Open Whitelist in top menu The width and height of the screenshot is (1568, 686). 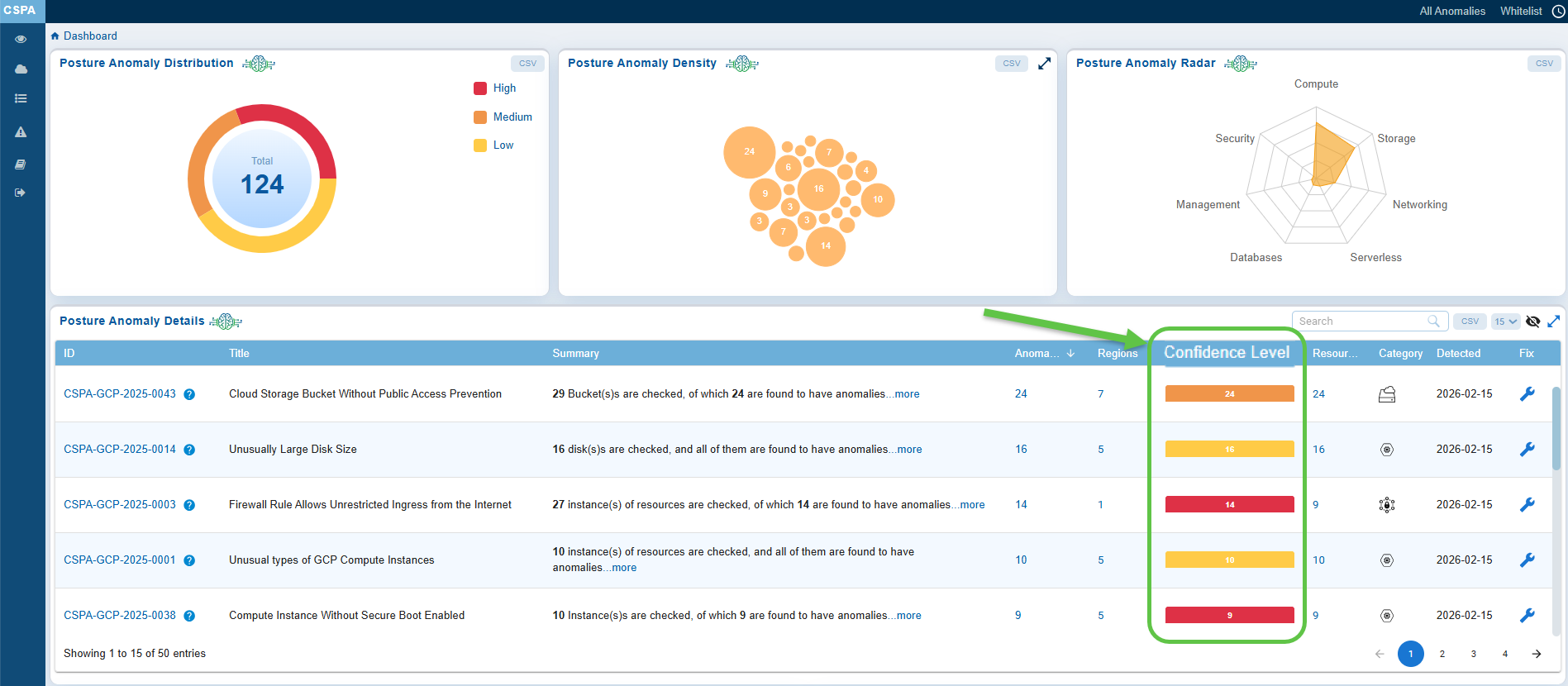pos(1521,12)
